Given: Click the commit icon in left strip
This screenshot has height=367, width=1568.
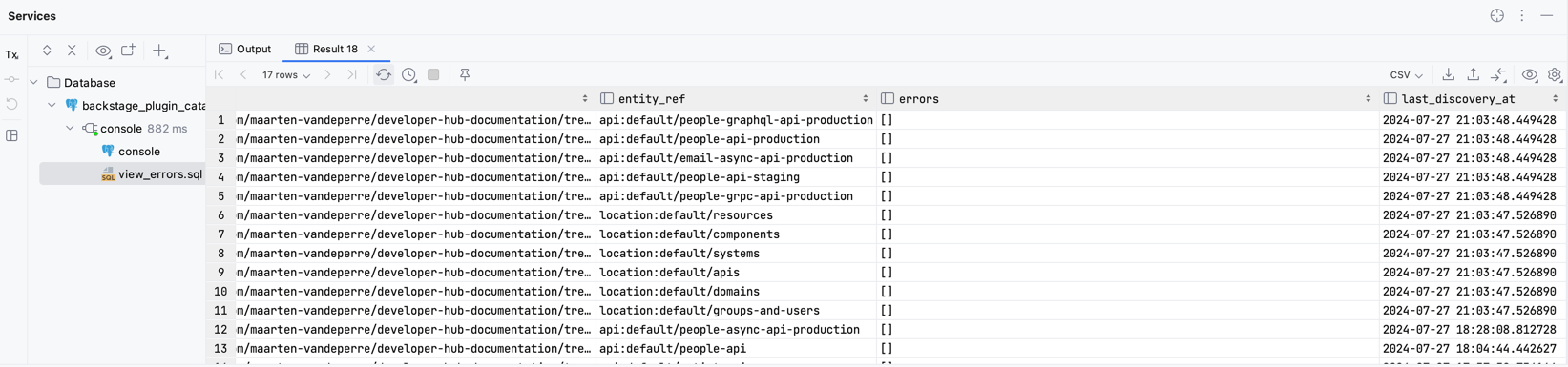Looking at the screenshot, I should (x=11, y=80).
